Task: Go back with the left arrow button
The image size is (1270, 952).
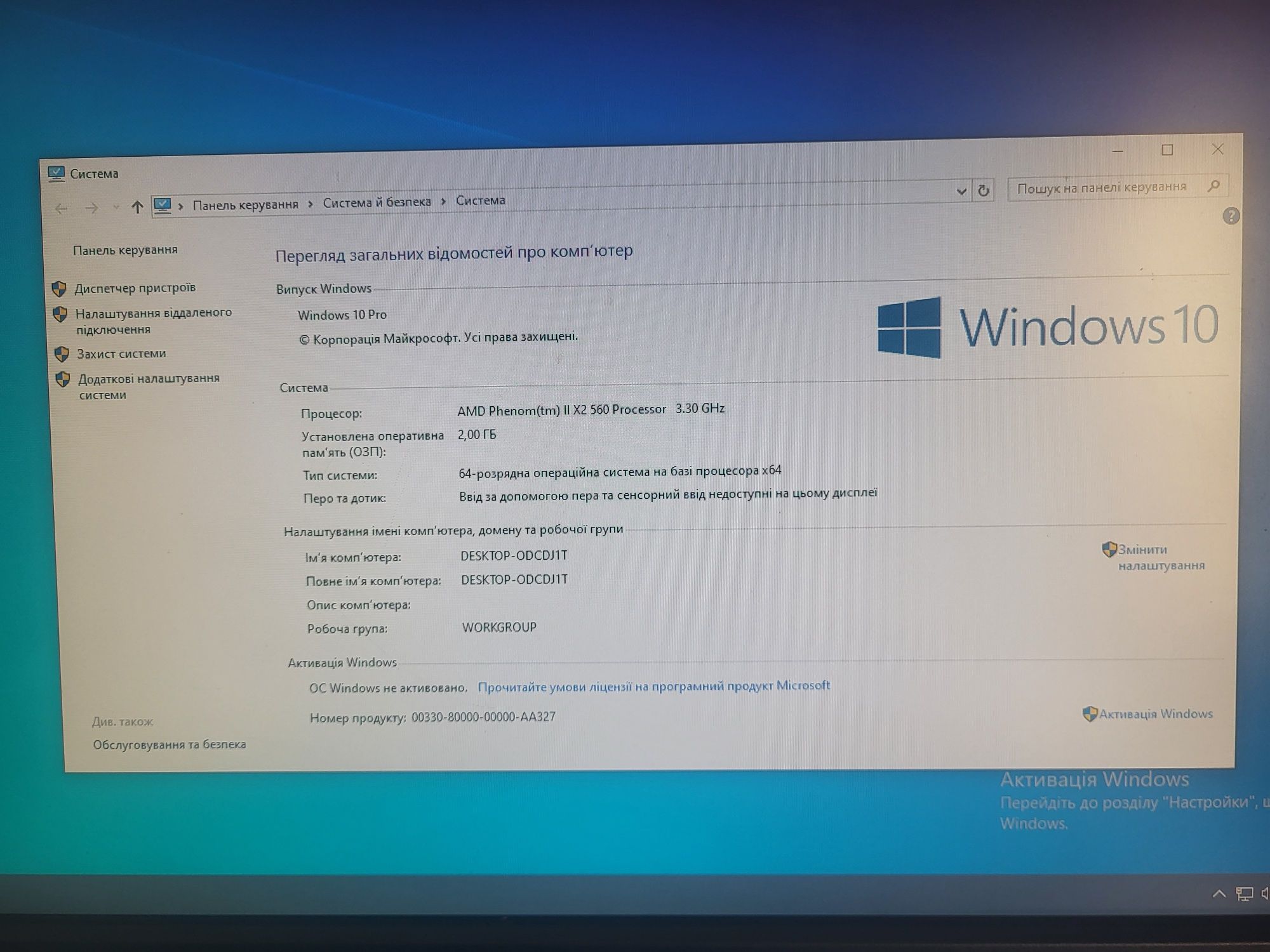Action: coord(61,209)
